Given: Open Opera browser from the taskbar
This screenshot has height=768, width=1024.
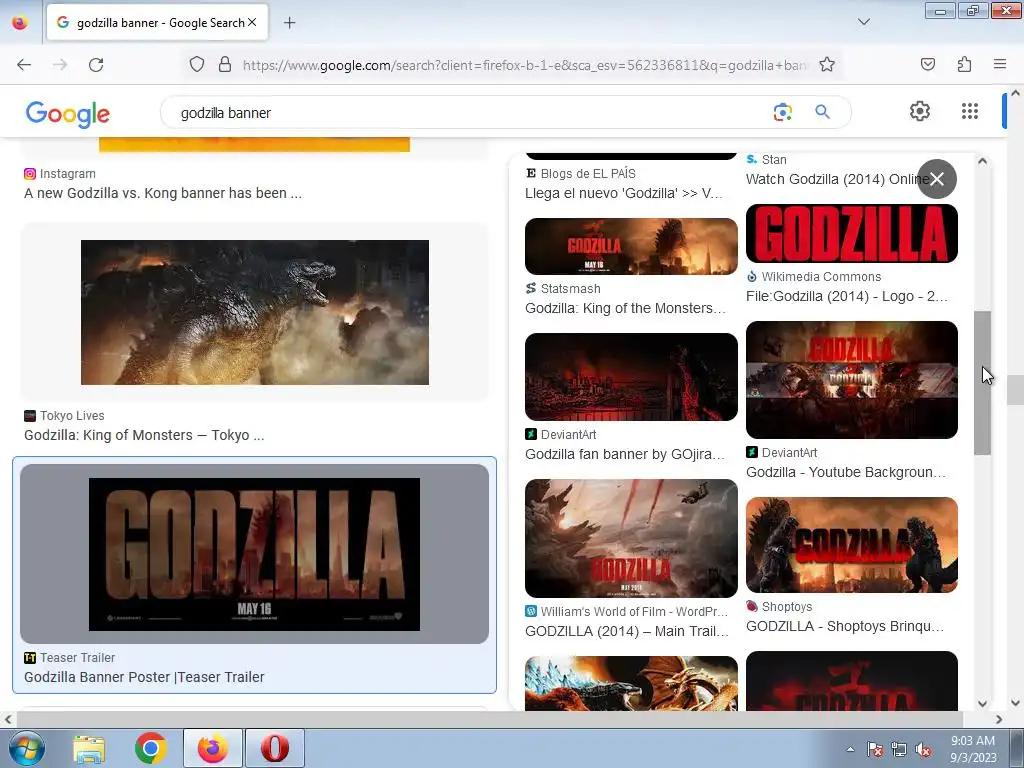Looking at the screenshot, I should click(275, 748).
